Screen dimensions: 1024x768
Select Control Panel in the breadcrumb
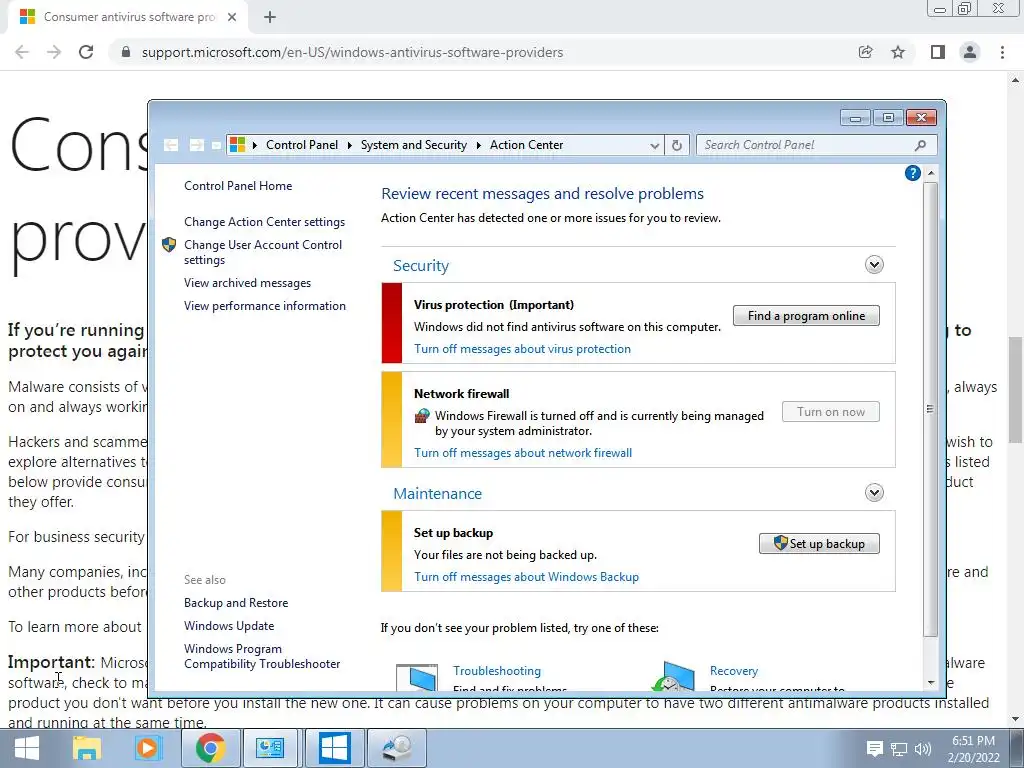tap(302, 145)
